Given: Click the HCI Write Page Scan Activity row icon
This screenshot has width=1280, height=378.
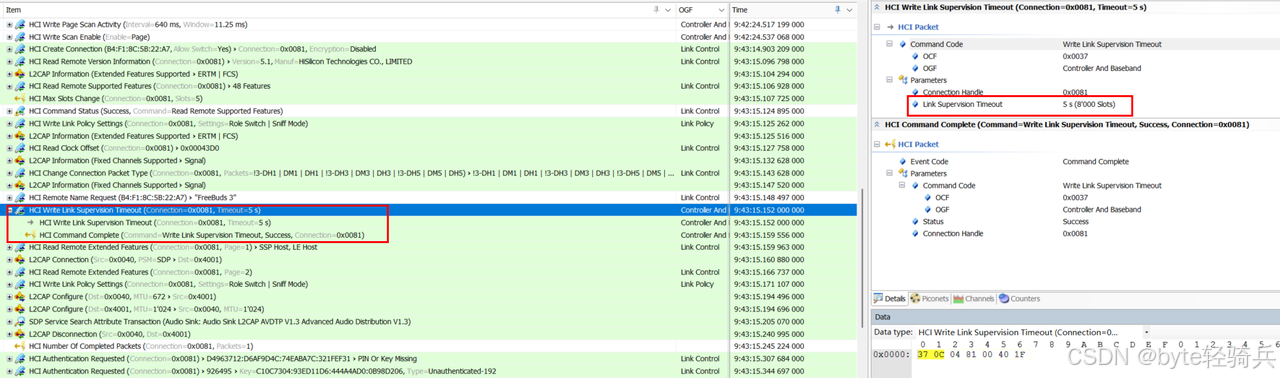Looking at the screenshot, I should 21,24.
